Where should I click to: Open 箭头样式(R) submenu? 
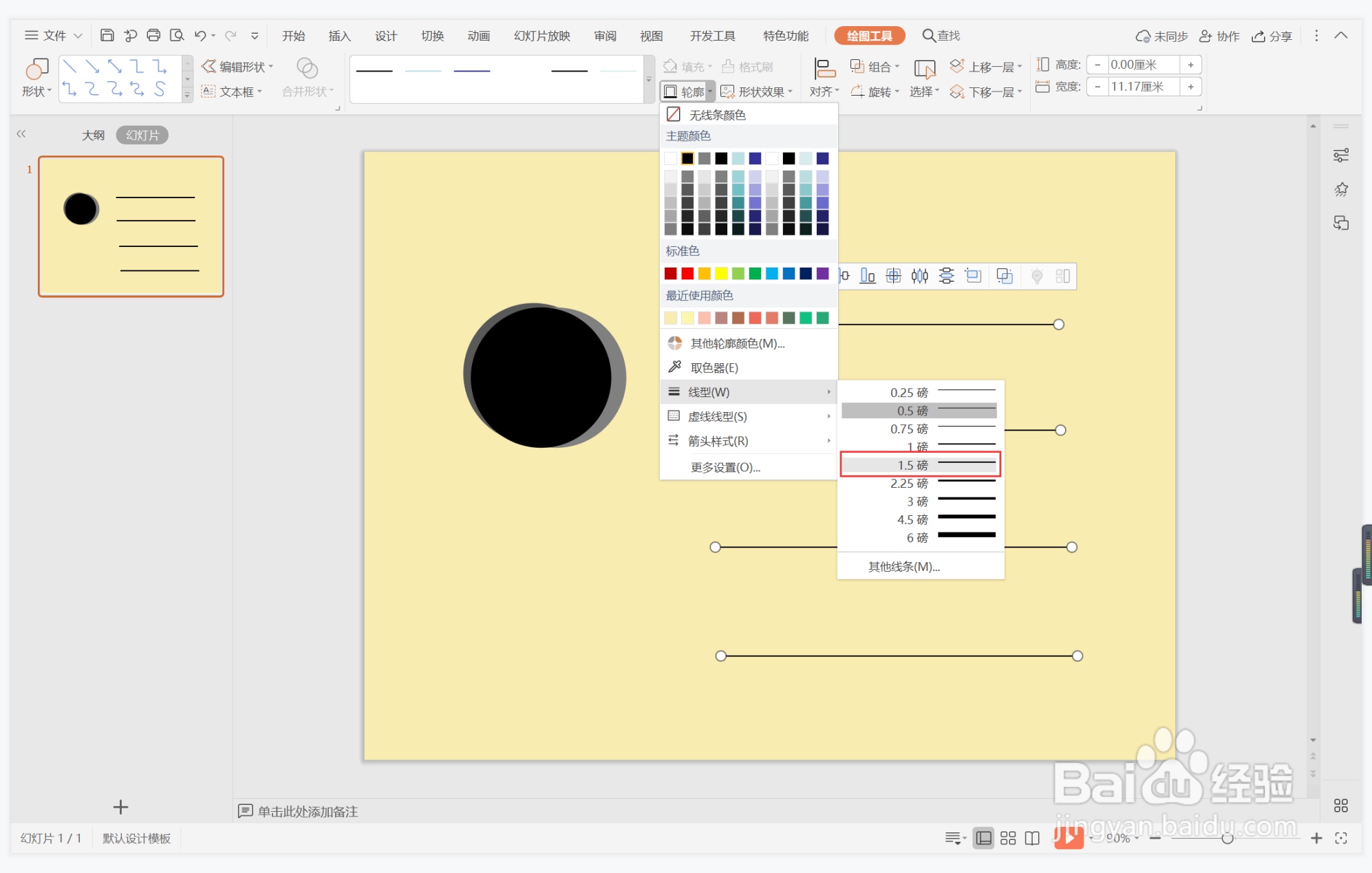pyautogui.click(x=749, y=441)
